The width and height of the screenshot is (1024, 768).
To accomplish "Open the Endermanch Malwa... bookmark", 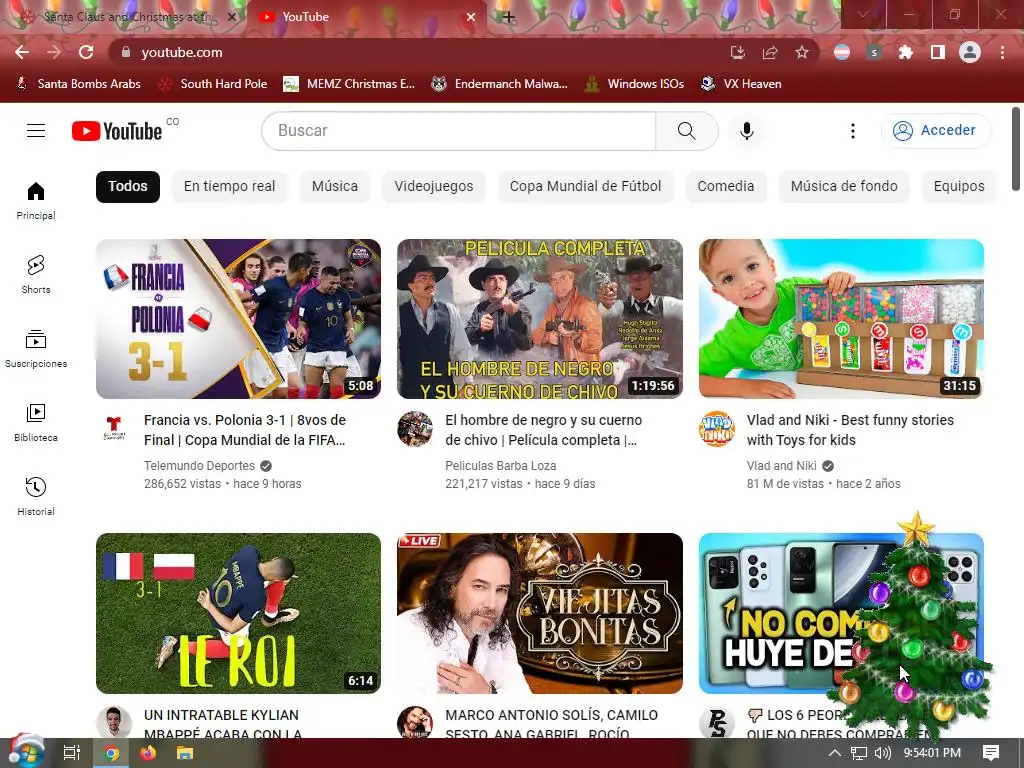I will [x=500, y=84].
